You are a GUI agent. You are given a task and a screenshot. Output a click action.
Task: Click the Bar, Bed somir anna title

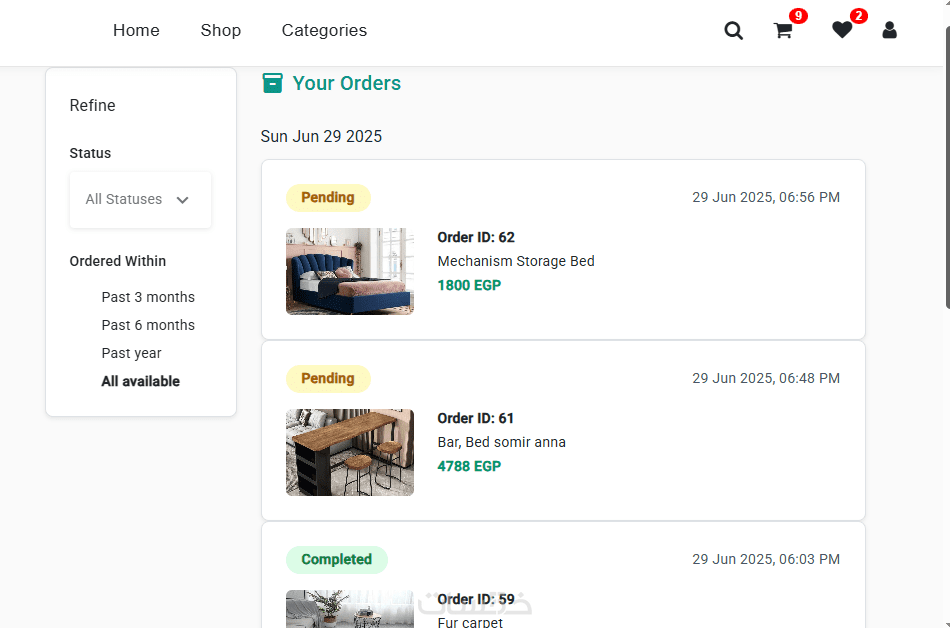(x=501, y=442)
